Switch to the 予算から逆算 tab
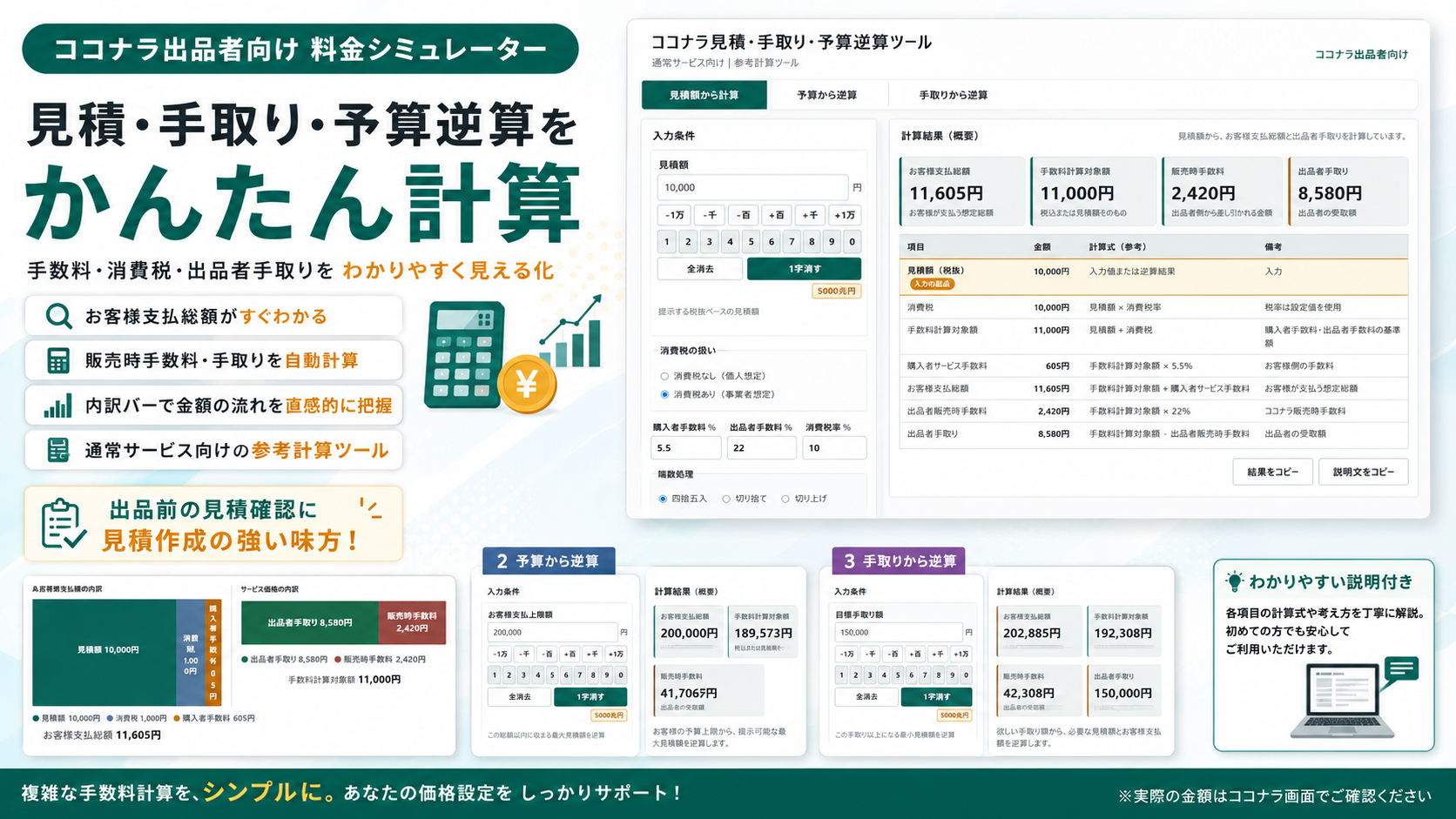1456x819 pixels. [x=826, y=95]
